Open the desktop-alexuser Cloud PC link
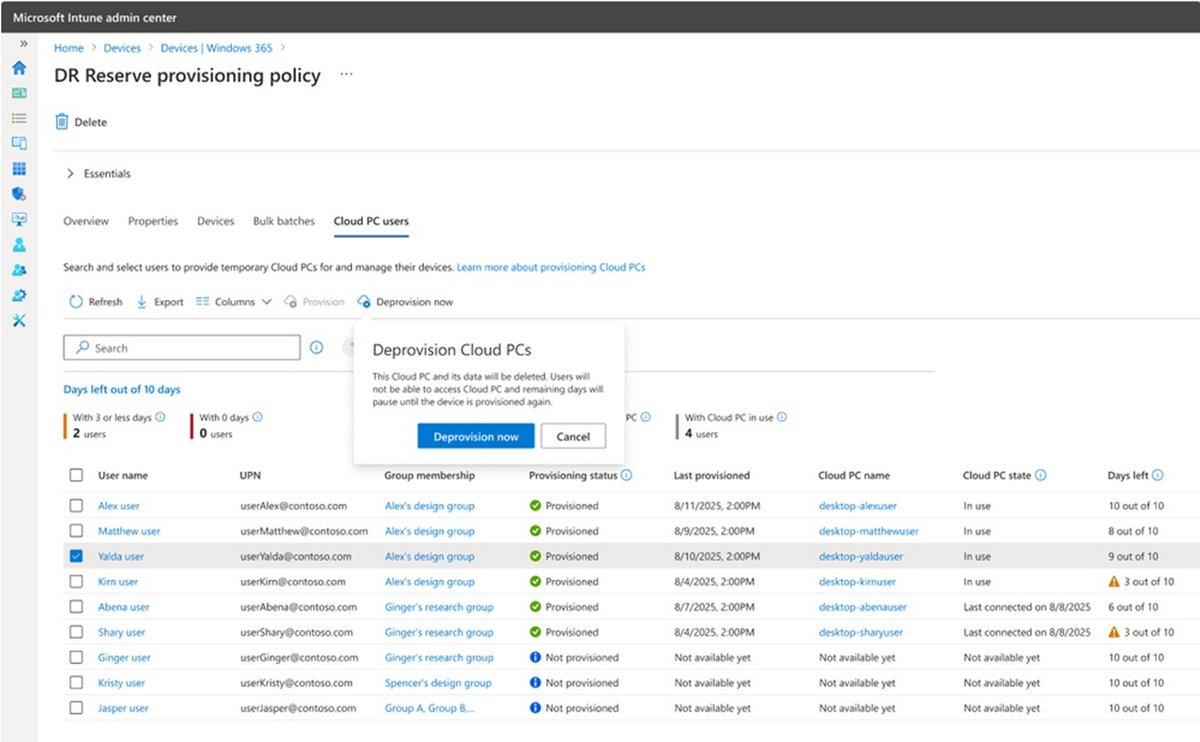The height and width of the screenshot is (742, 1200). coord(857,506)
